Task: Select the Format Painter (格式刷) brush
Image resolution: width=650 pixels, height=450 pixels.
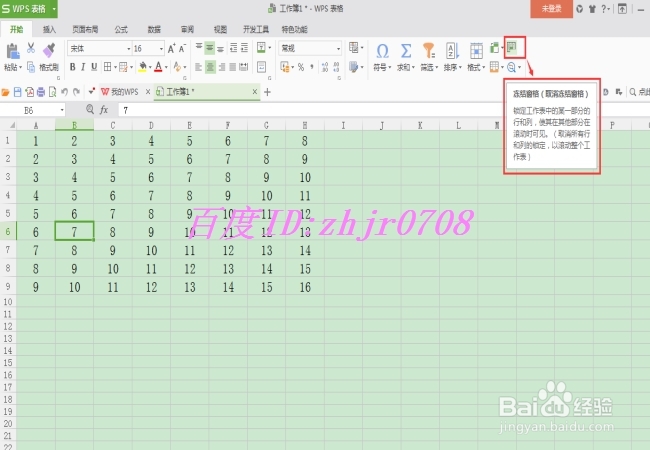Action: (49, 50)
